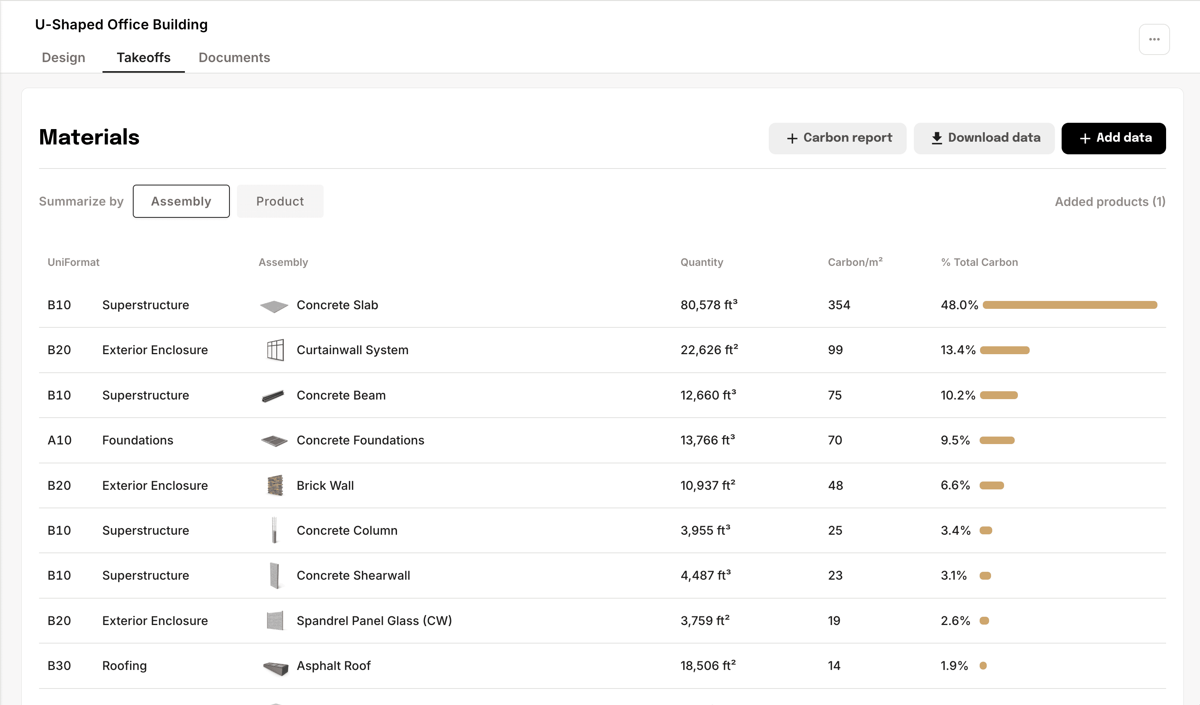Generate a Carbon report
The image size is (1200, 705).
tap(838, 138)
